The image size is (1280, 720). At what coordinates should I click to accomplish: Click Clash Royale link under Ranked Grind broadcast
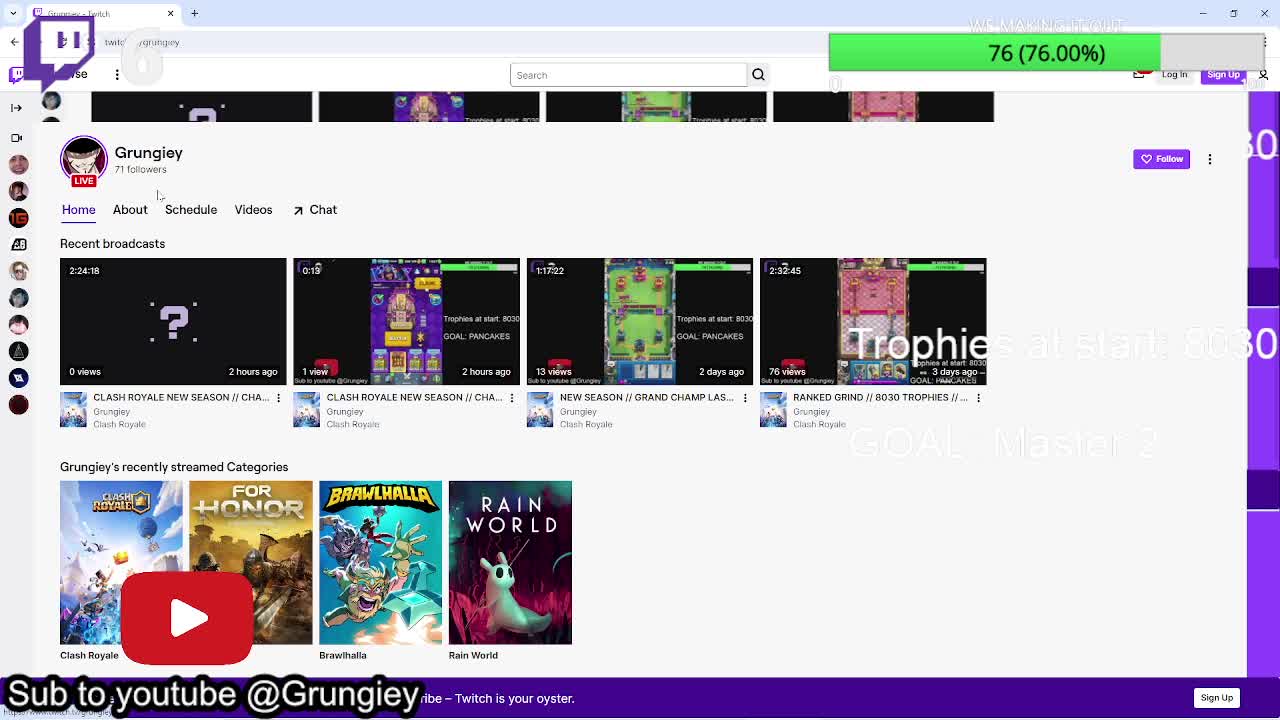(x=820, y=425)
